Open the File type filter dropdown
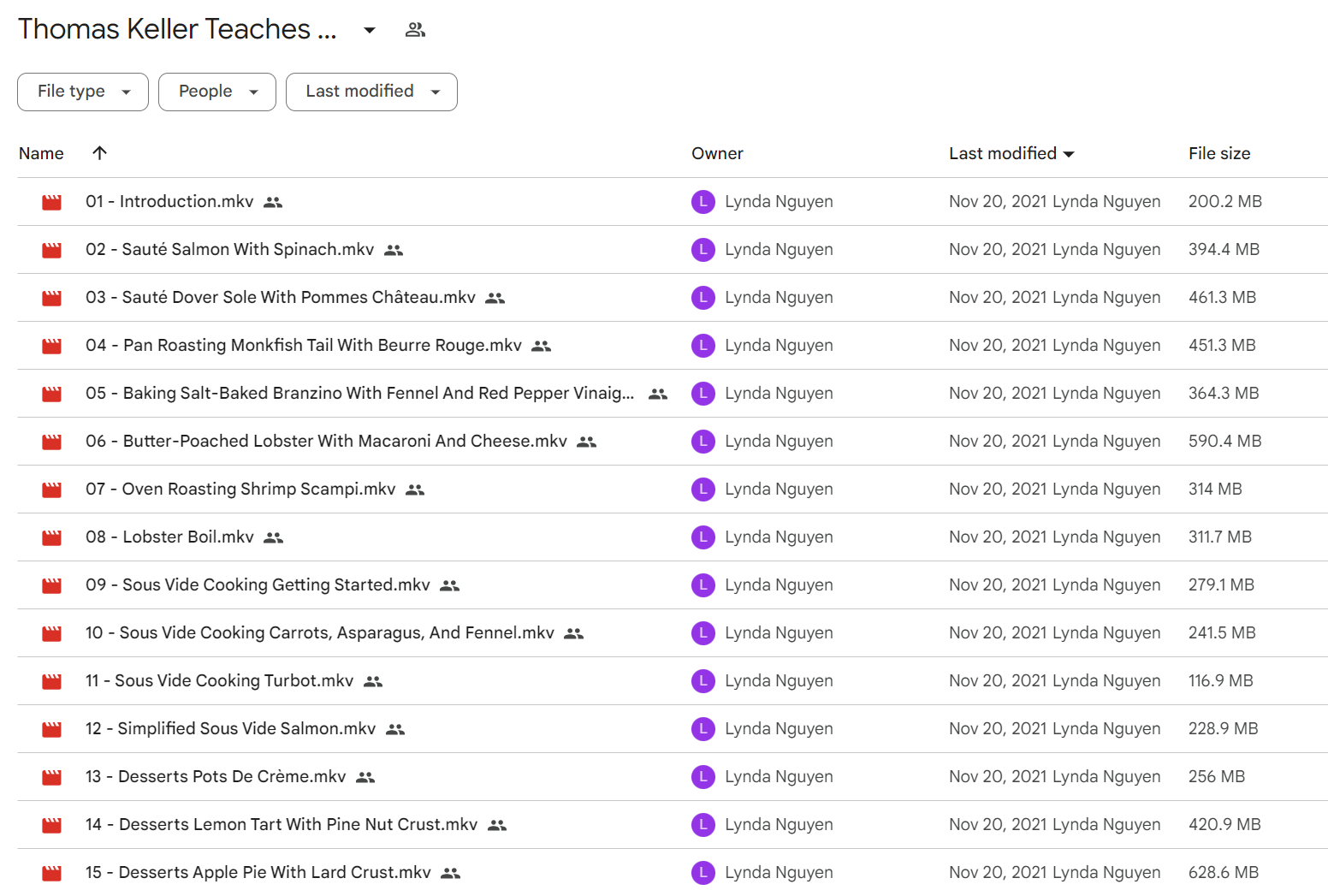1328x896 pixels. (83, 92)
